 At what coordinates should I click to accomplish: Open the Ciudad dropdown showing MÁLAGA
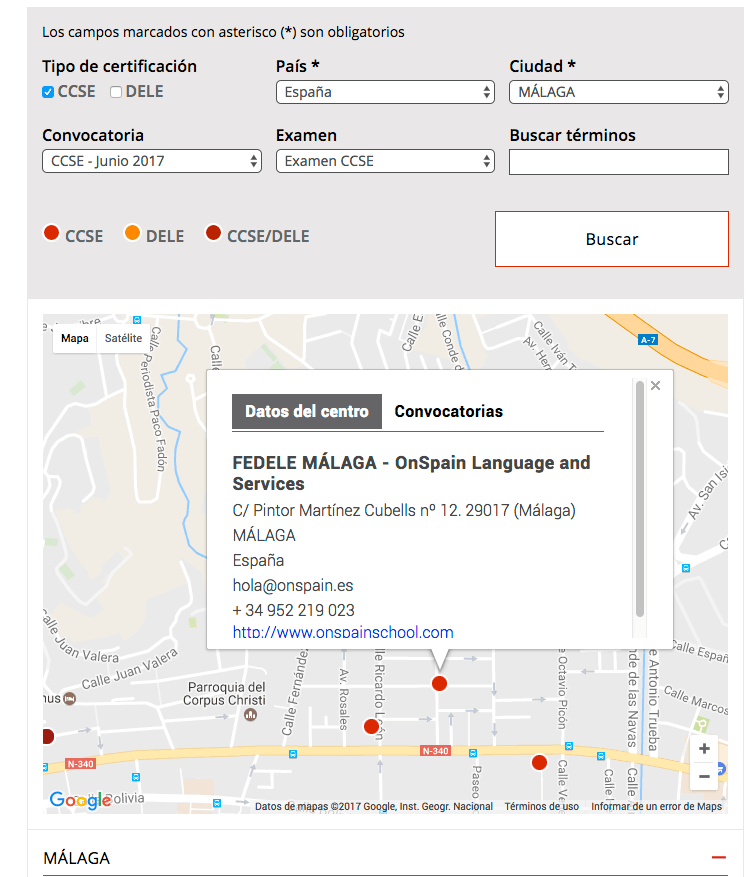(x=618, y=92)
